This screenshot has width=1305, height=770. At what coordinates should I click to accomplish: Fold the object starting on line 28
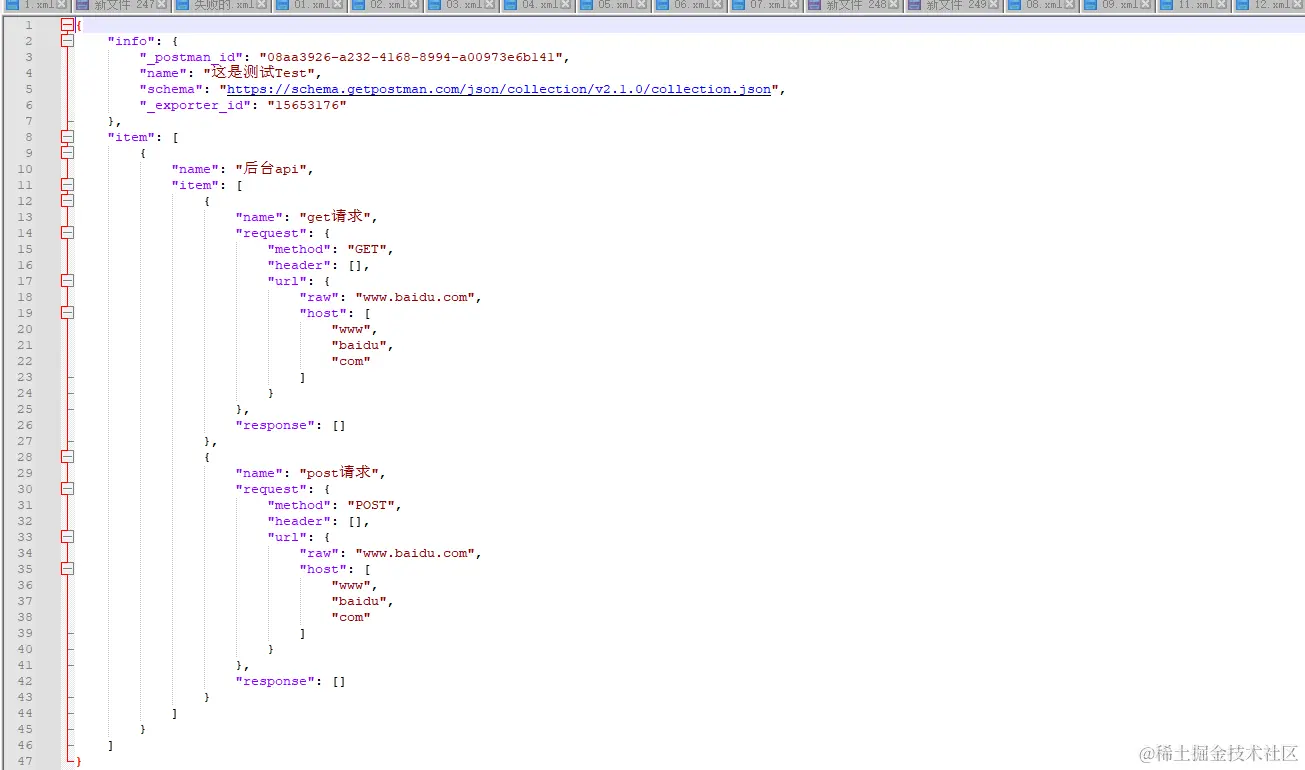tap(67, 457)
